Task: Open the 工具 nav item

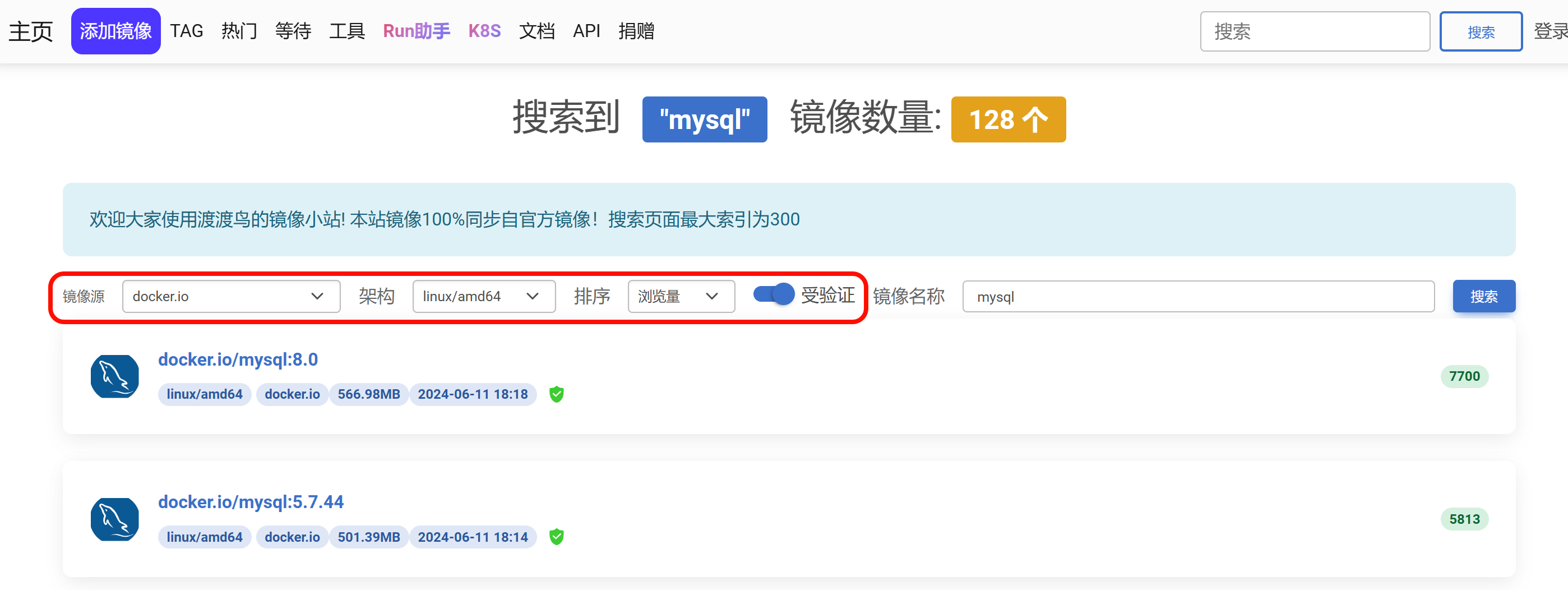Action: [347, 31]
